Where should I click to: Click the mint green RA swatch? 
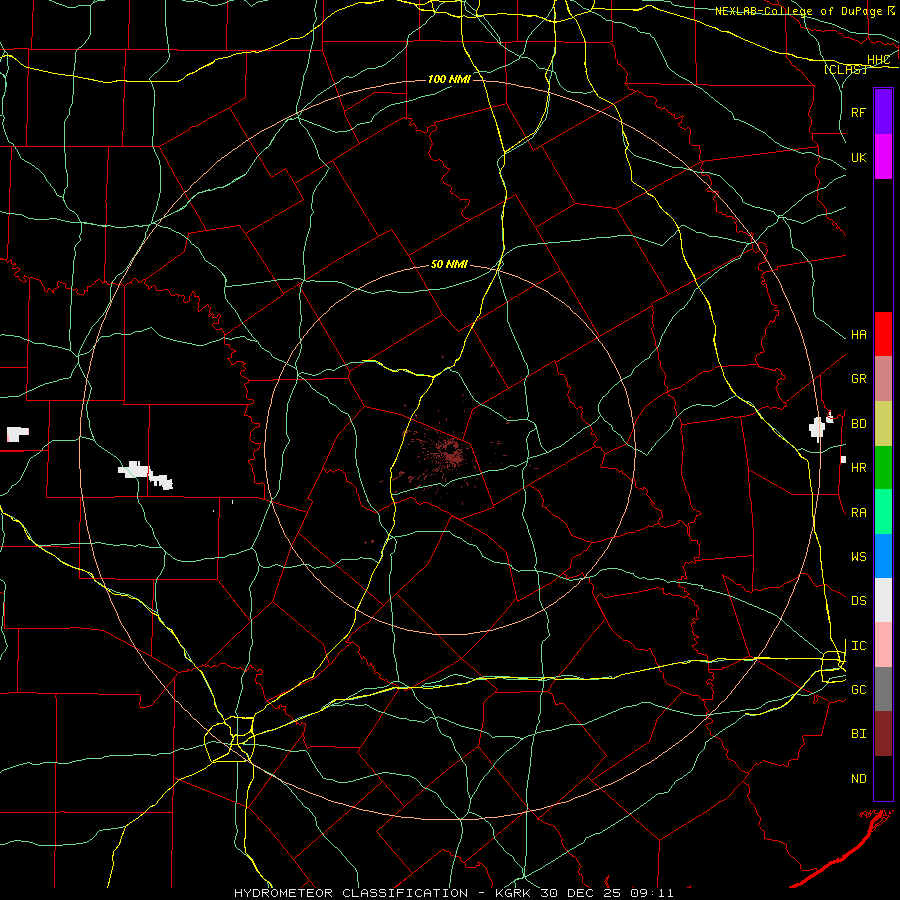coord(883,512)
